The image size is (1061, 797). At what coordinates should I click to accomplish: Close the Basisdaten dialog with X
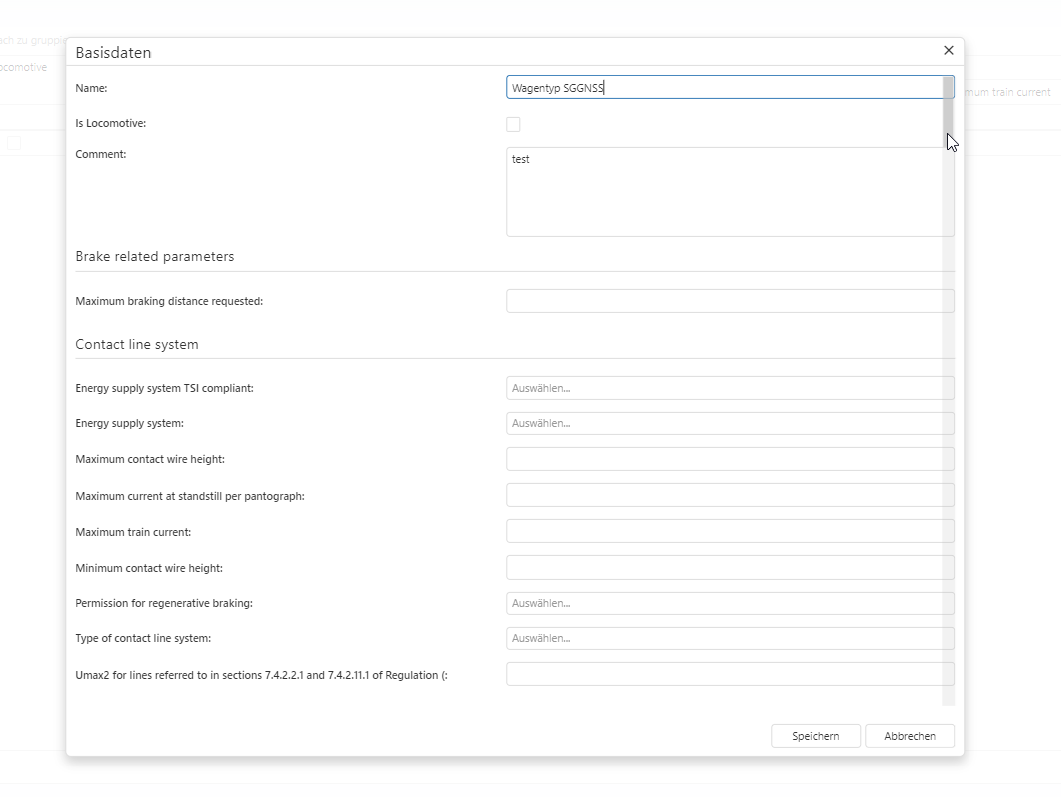coord(948,51)
